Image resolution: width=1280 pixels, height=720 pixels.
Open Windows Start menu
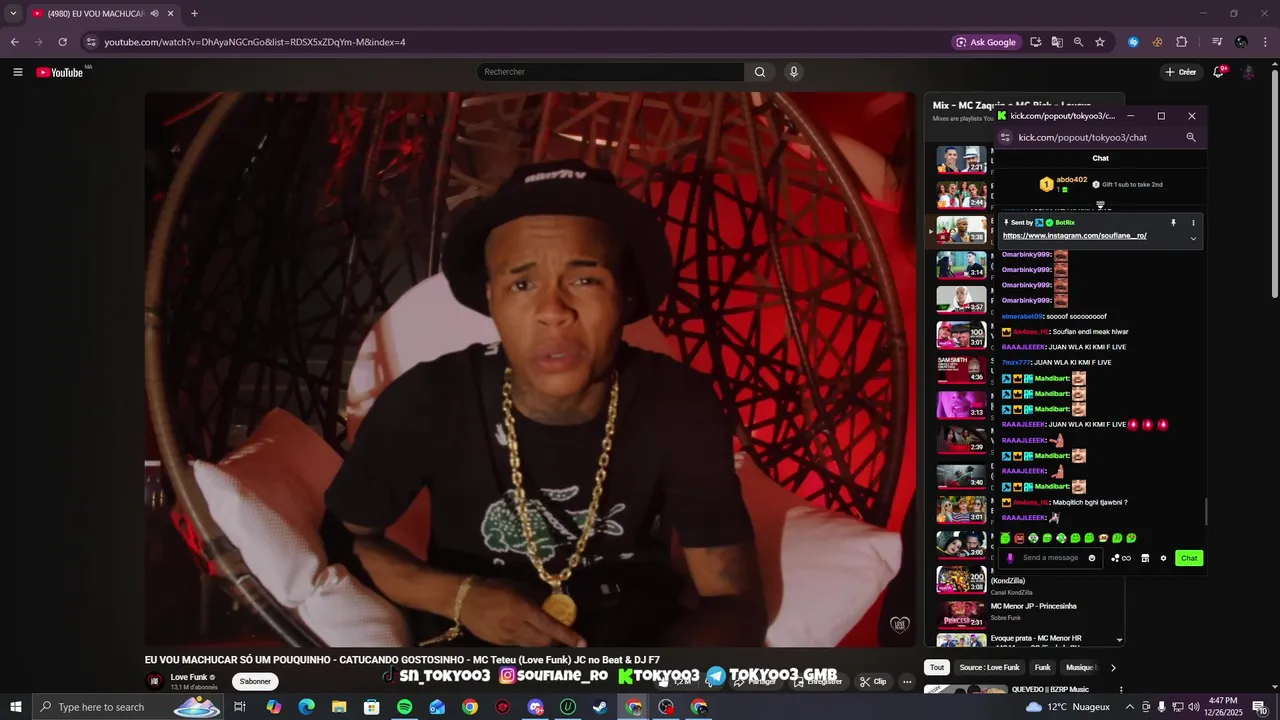tap(15, 707)
